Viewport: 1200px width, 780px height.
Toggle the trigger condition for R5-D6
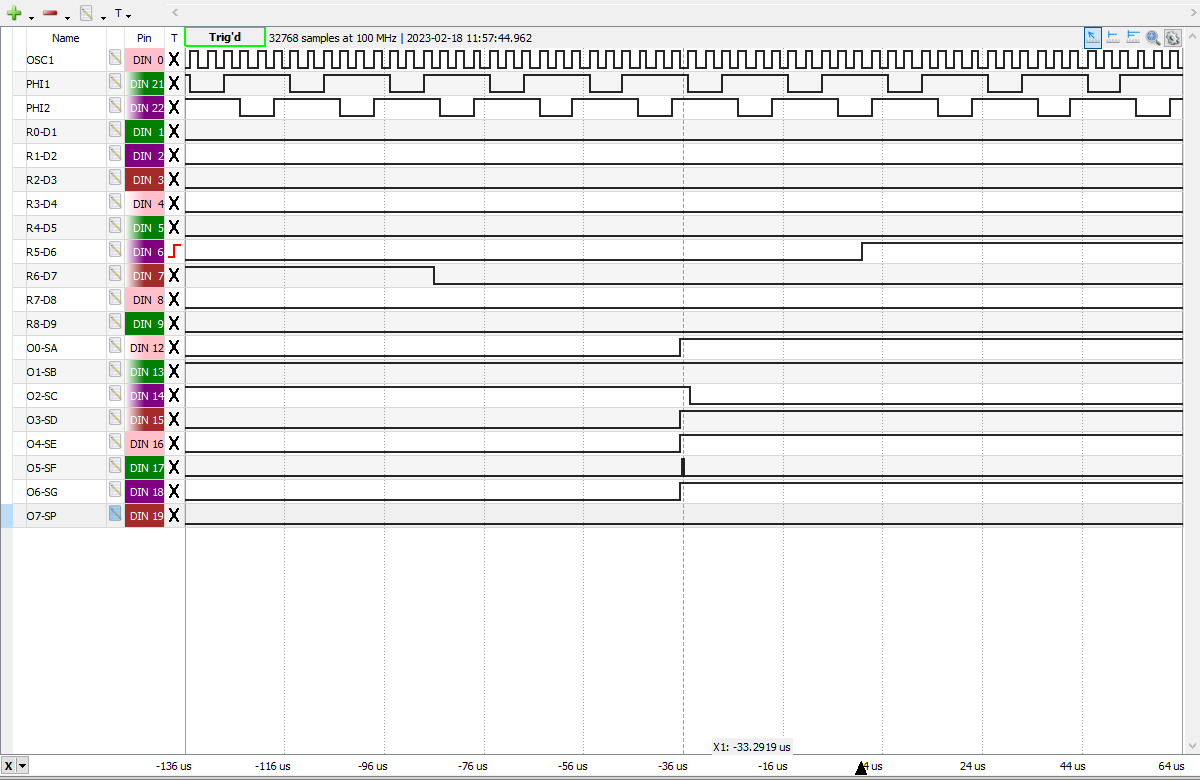(x=174, y=251)
